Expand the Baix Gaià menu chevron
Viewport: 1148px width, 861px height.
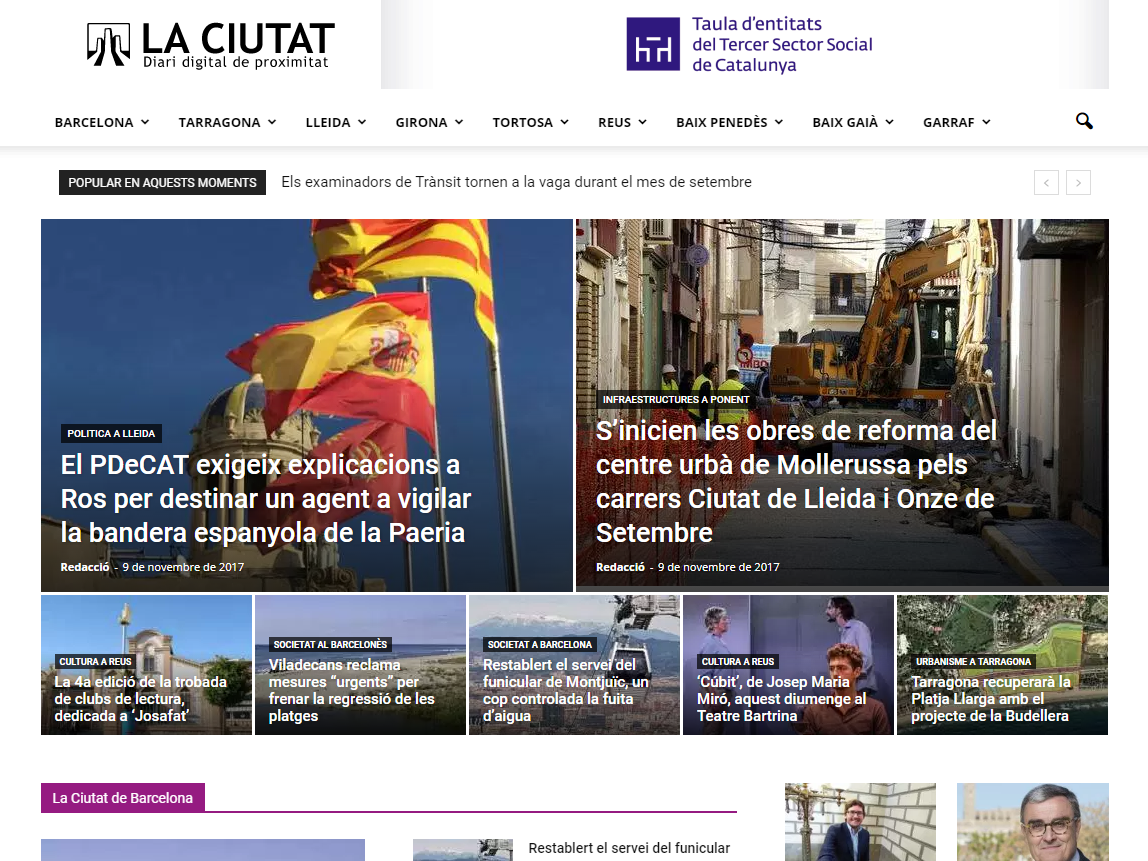click(x=890, y=122)
